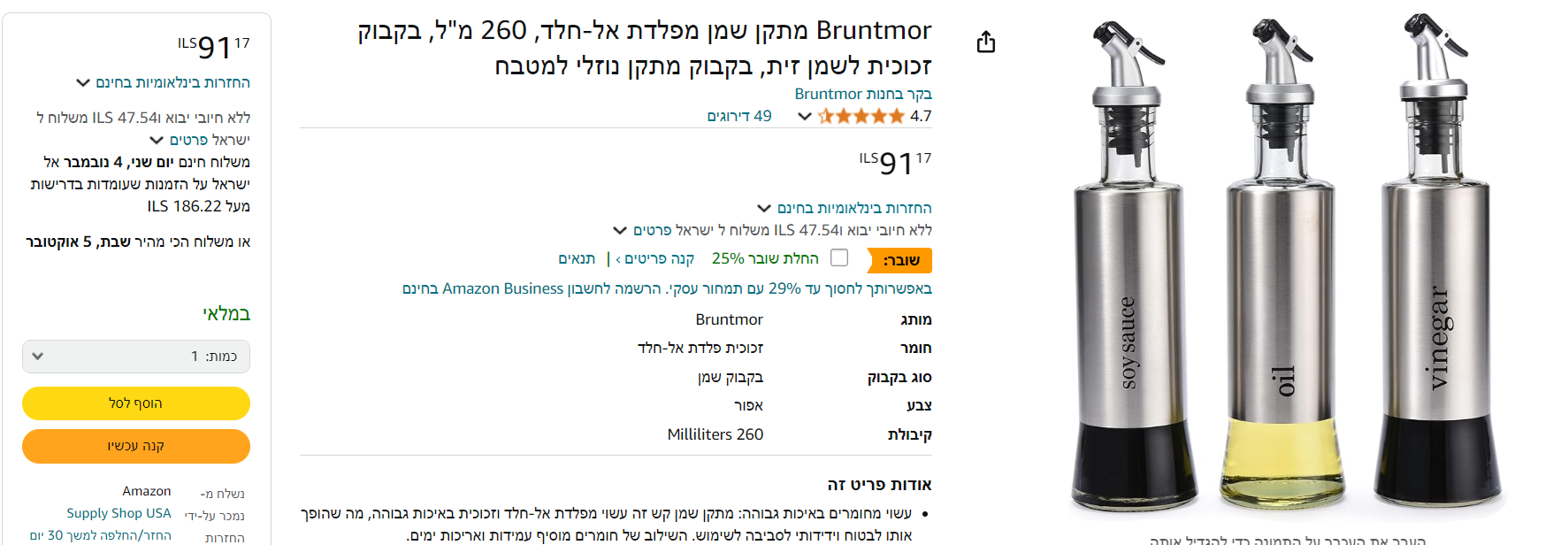Open the quantity dropdown
The height and width of the screenshot is (545, 1568).
tap(136, 357)
